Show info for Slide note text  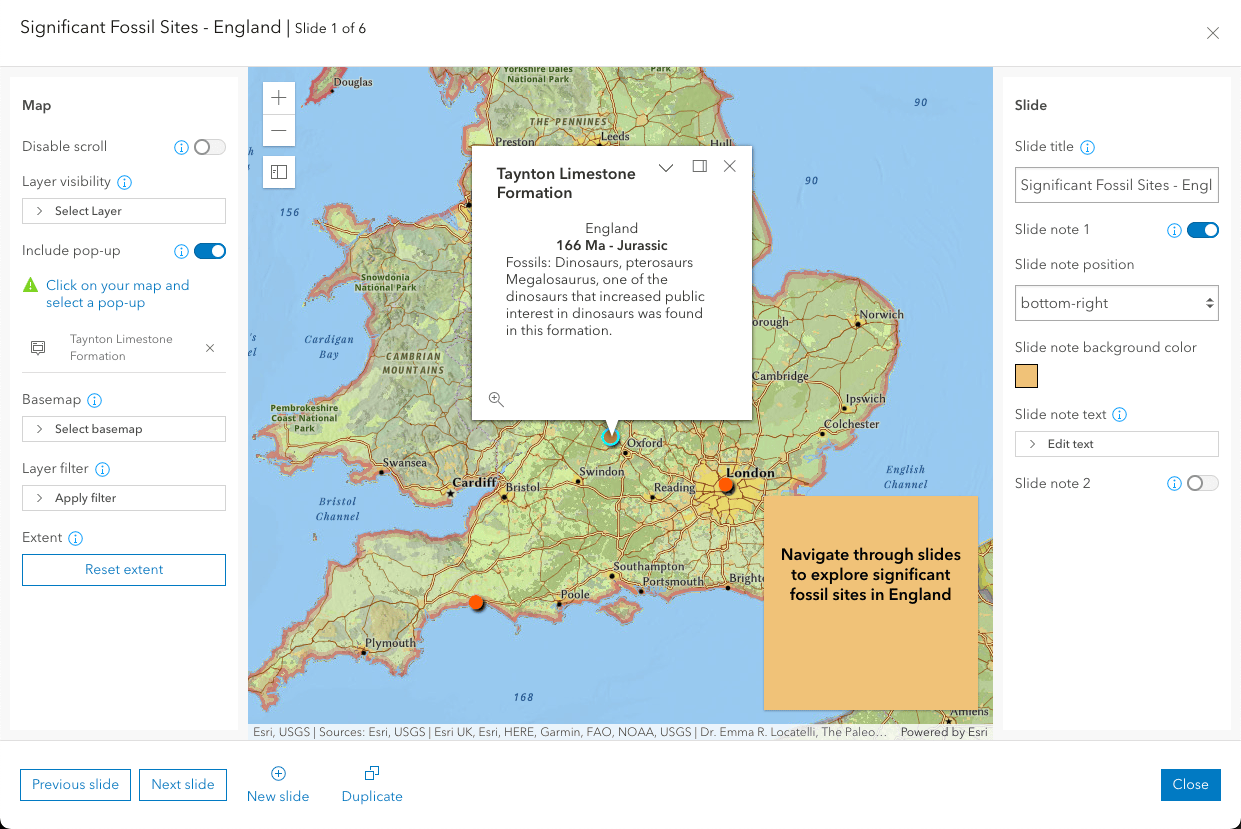(x=1120, y=415)
